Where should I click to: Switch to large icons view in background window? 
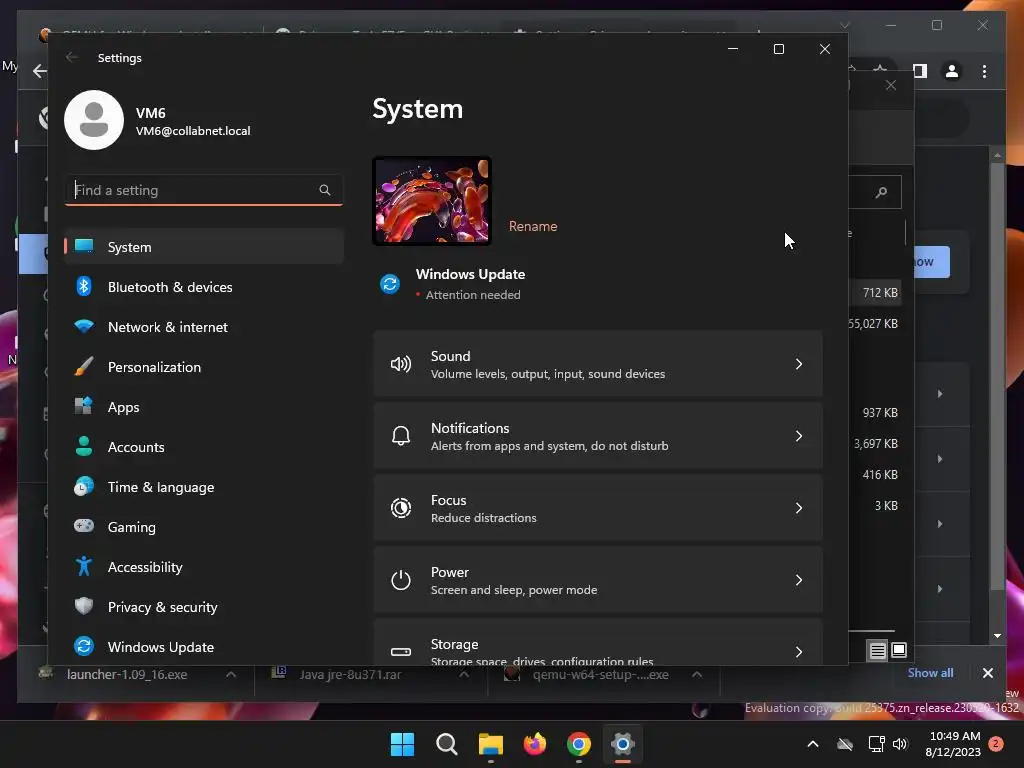click(x=899, y=650)
